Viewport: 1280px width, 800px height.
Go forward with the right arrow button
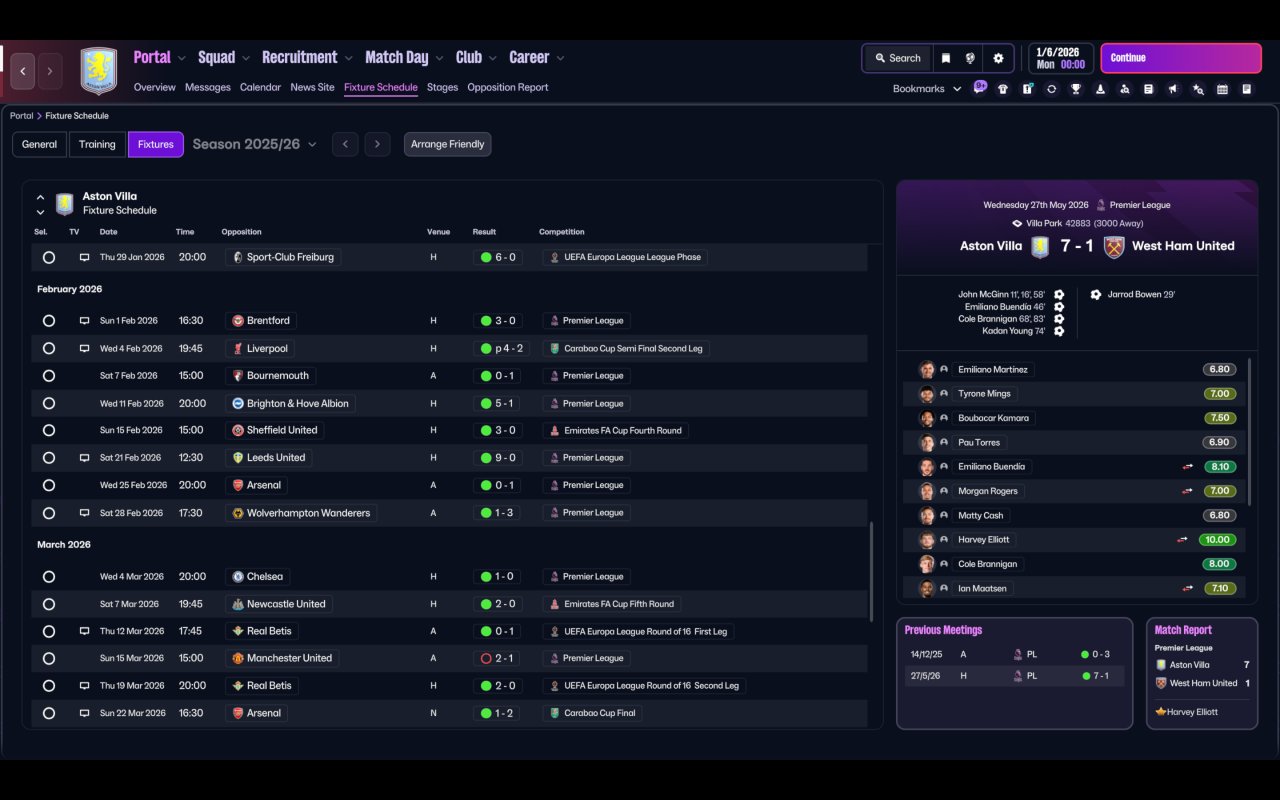click(50, 71)
